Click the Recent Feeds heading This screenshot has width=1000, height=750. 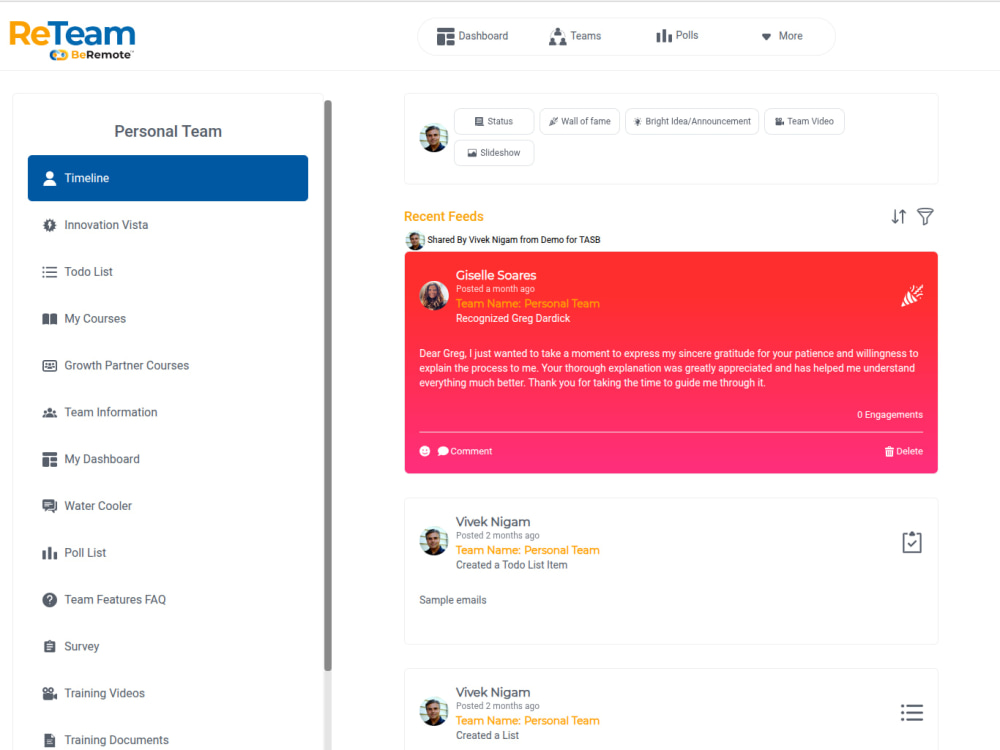point(444,216)
